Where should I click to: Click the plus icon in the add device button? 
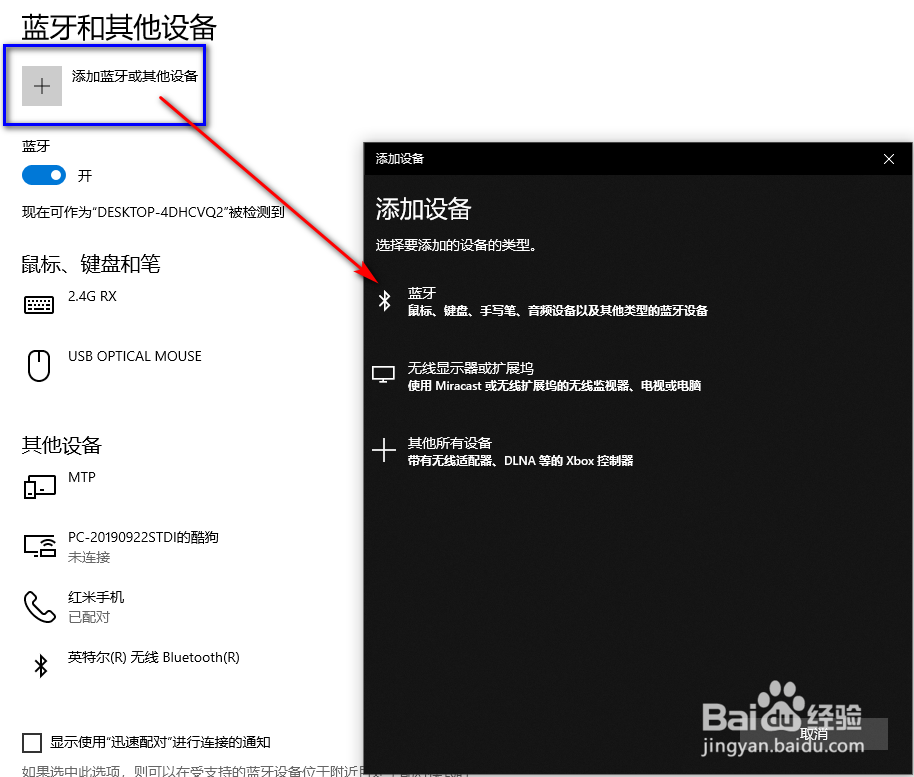pyautogui.click(x=41, y=86)
